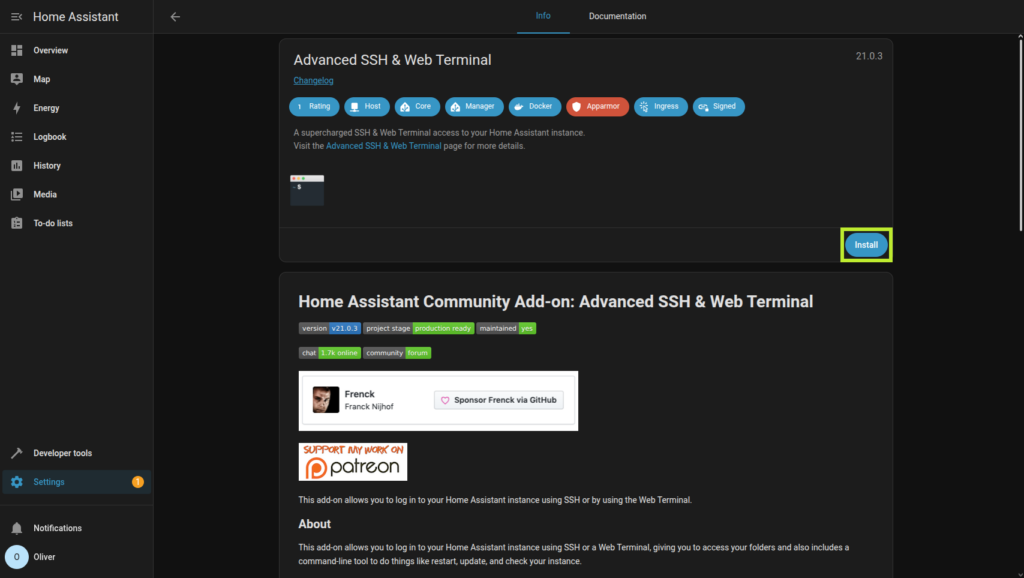Click the Host capability chip
This screenshot has height=578, width=1024.
pyautogui.click(x=367, y=106)
